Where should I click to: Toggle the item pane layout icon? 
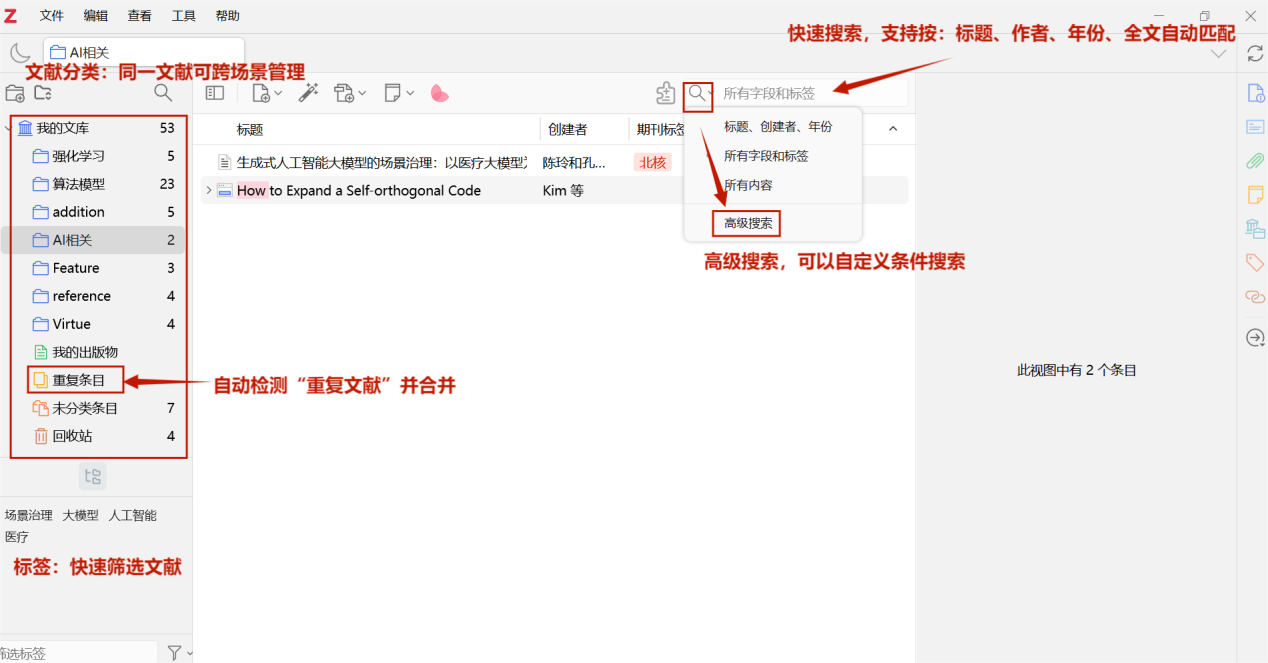pyautogui.click(x=215, y=93)
